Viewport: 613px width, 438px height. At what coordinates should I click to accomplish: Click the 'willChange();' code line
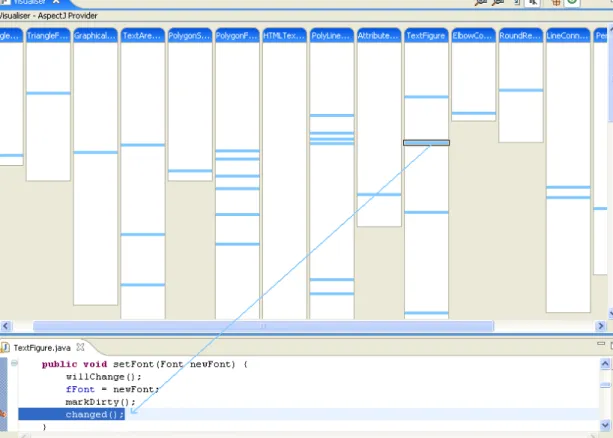tap(104, 377)
